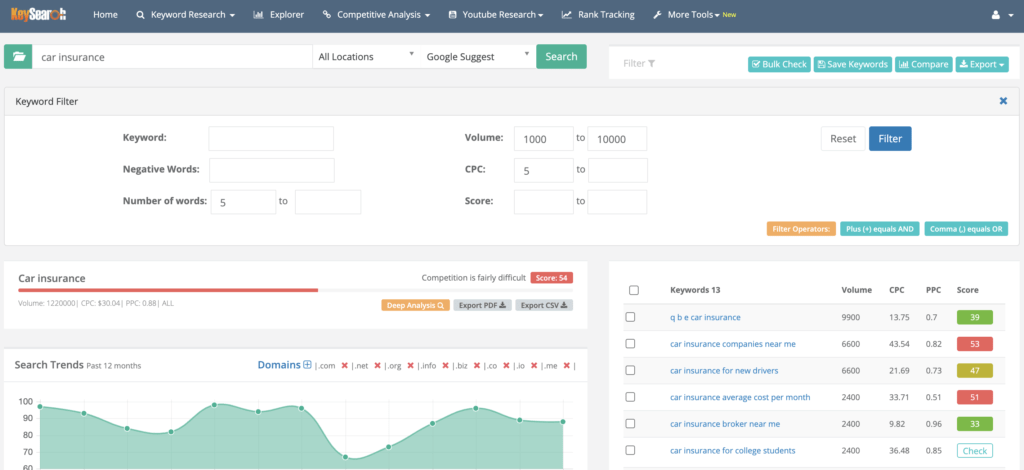The image size is (1024, 470).
Task: Click the car insurance search input
Action: pyautogui.click(x=172, y=57)
